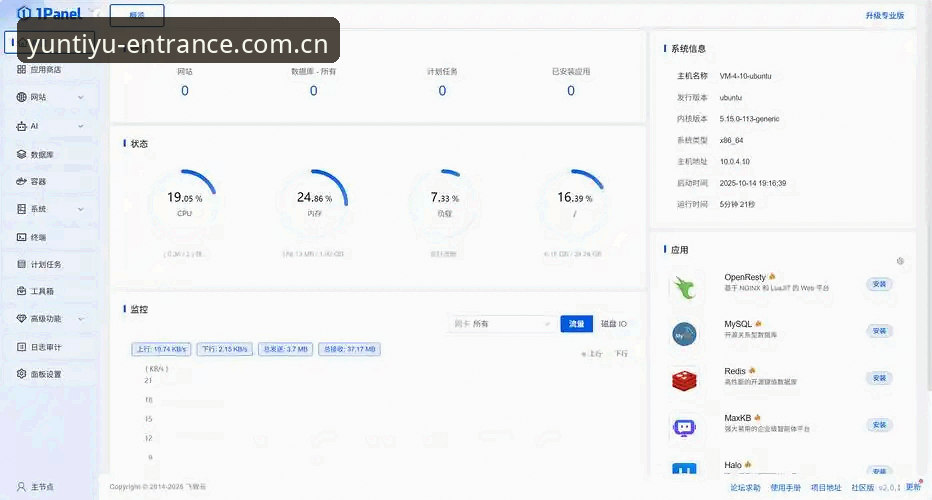Image resolution: width=932 pixels, height=500 pixels.
Task: Open the 论坛求助 forum link
Action: pyautogui.click(x=745, y=488)
